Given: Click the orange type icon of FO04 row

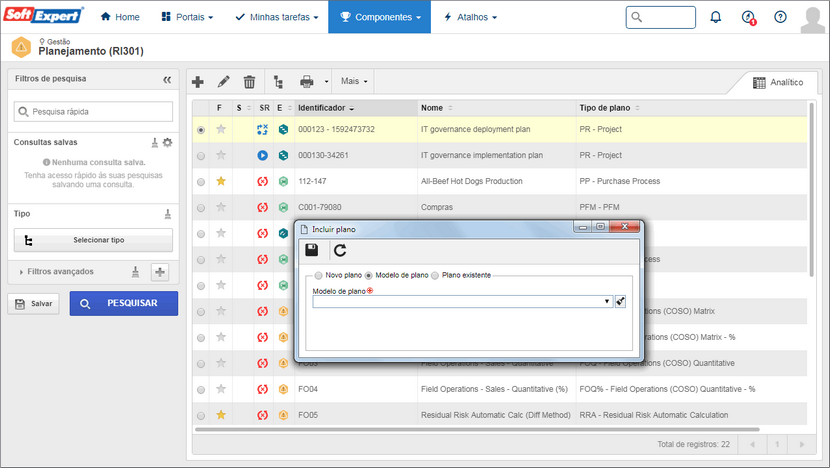Looking at the screenshot, I should click(283, 389).
